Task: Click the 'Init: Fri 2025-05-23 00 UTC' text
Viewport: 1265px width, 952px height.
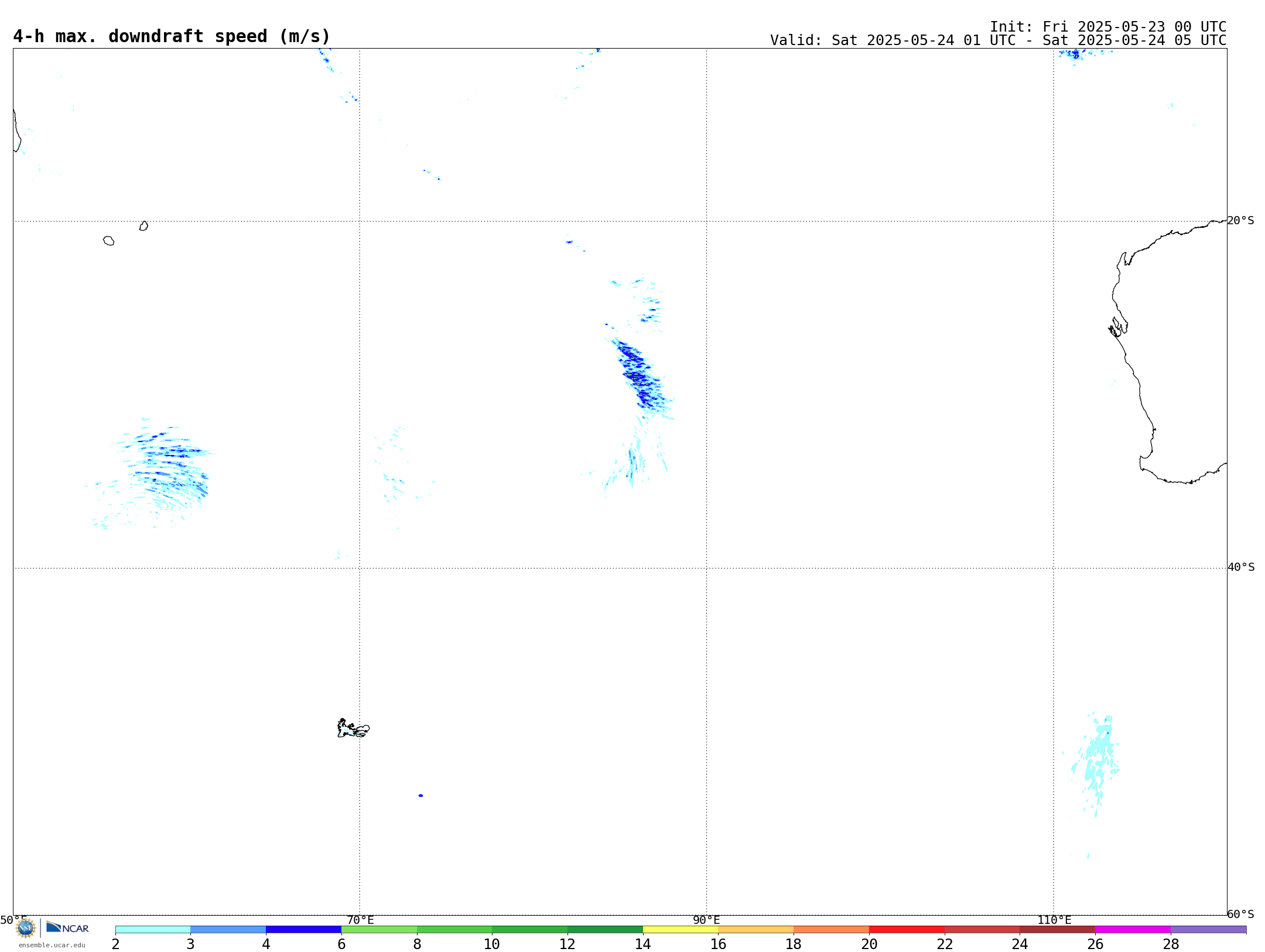Action: (x=1108, y=27)
